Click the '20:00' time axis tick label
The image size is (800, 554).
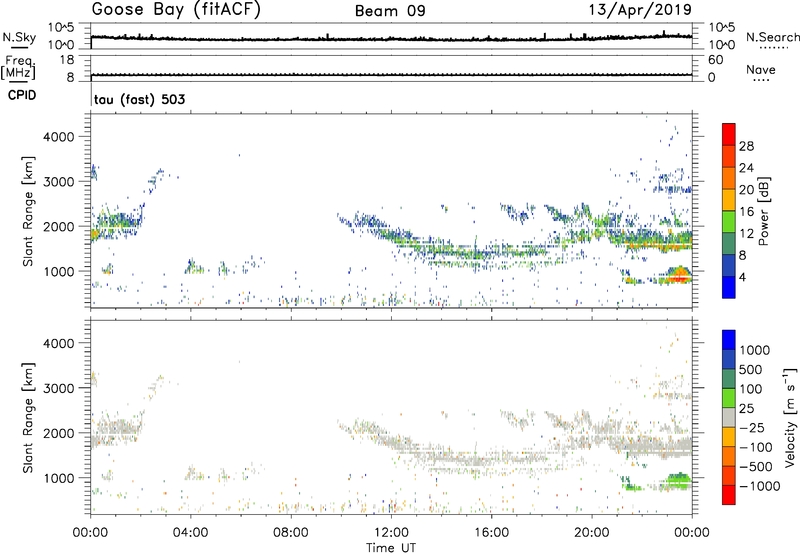(x=592, y=533)
